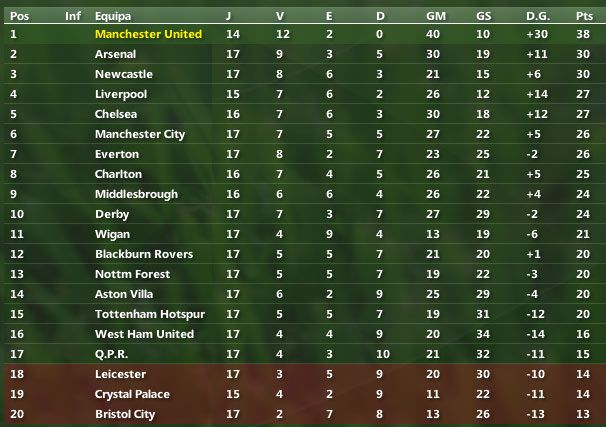The image size is (606, 427).
Task: Sort standings by the Pos header
Action: (19, 16)
